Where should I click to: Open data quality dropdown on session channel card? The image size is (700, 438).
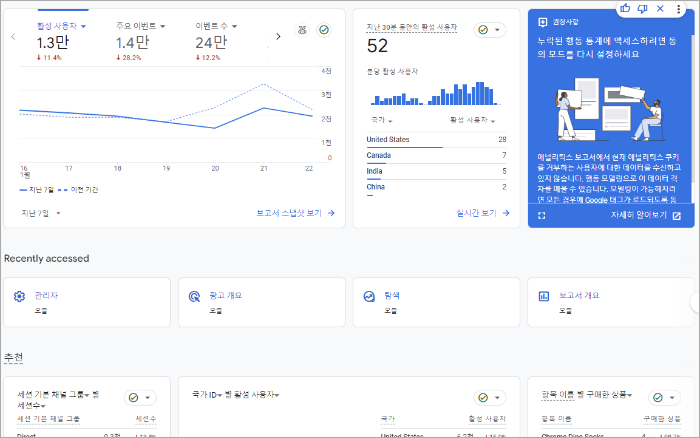point(140,397)
